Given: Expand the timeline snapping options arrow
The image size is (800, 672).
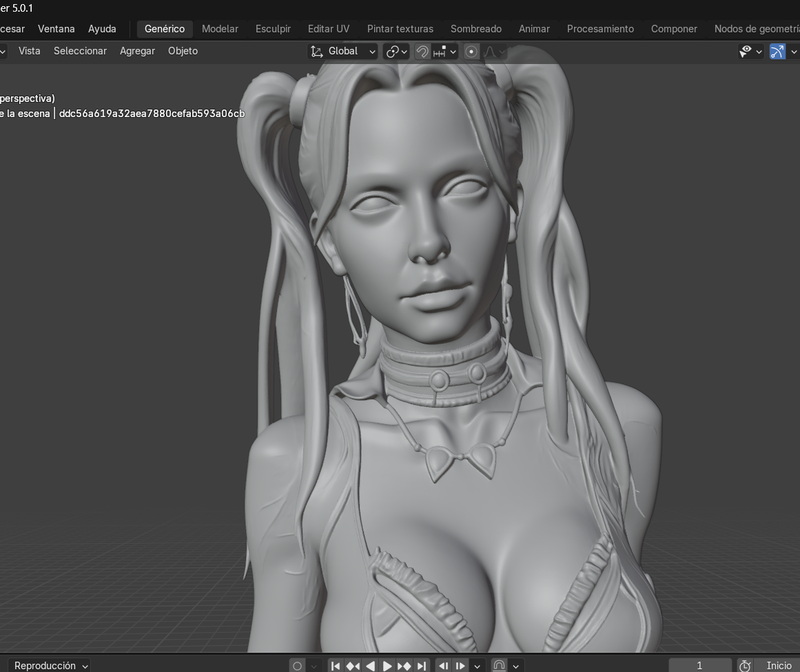Looking at the screenshot, I should 516,666.
